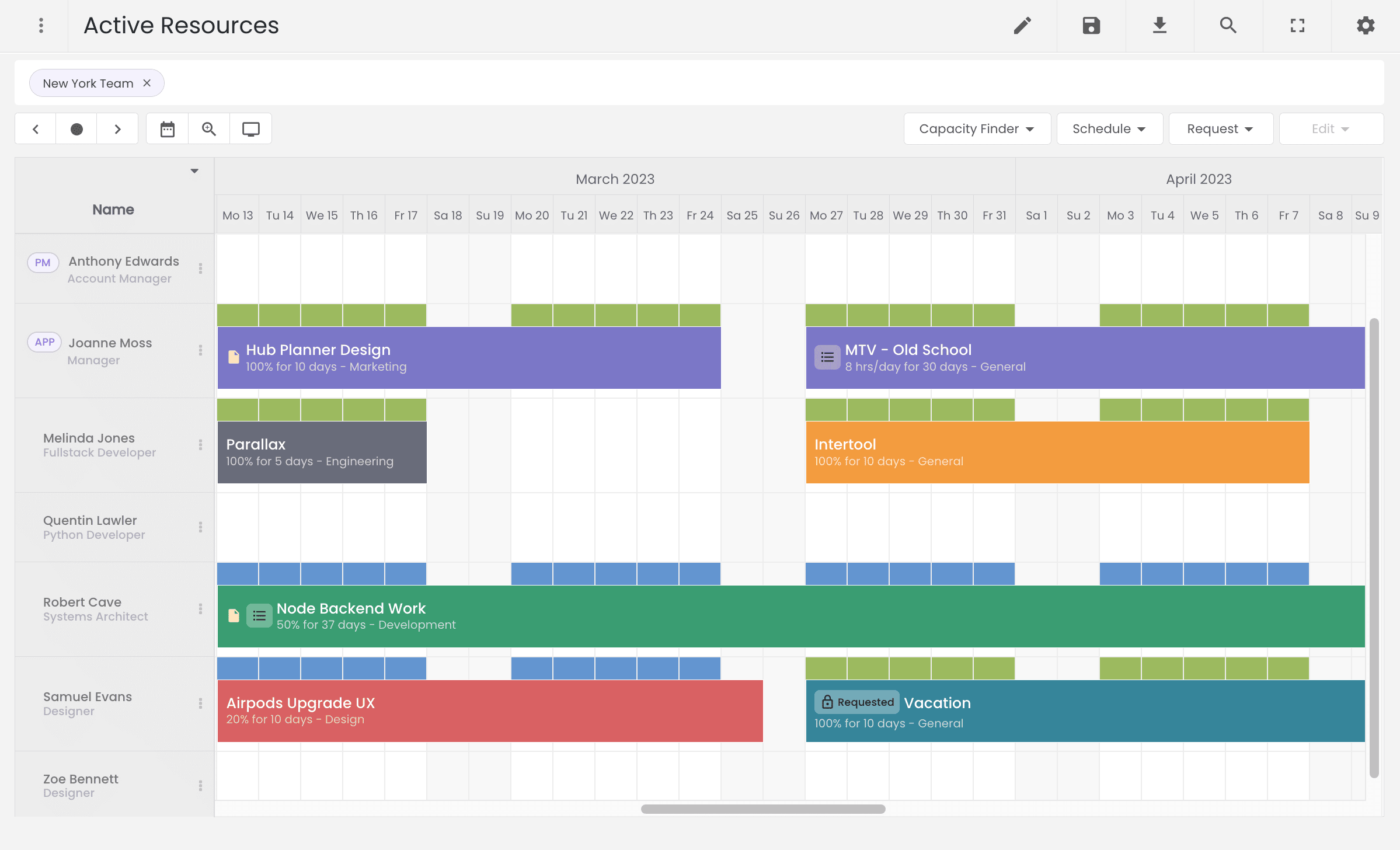The width and height of the screenshot is (1400, 850).
Task: Click the zoom icon in the scheduler toolbar
Action: [208, 128]
